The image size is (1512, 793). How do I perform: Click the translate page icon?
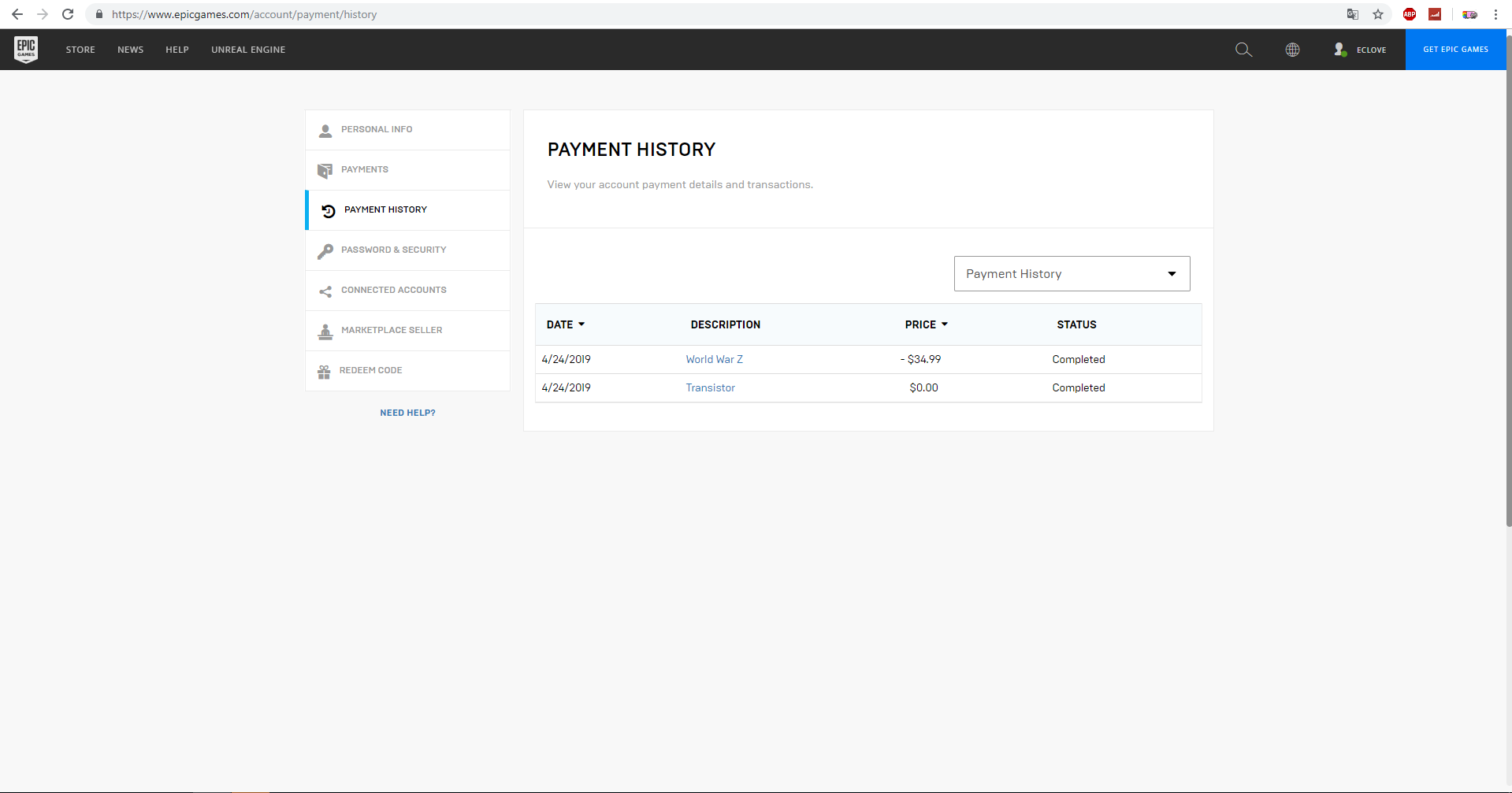coord(1353,14)
